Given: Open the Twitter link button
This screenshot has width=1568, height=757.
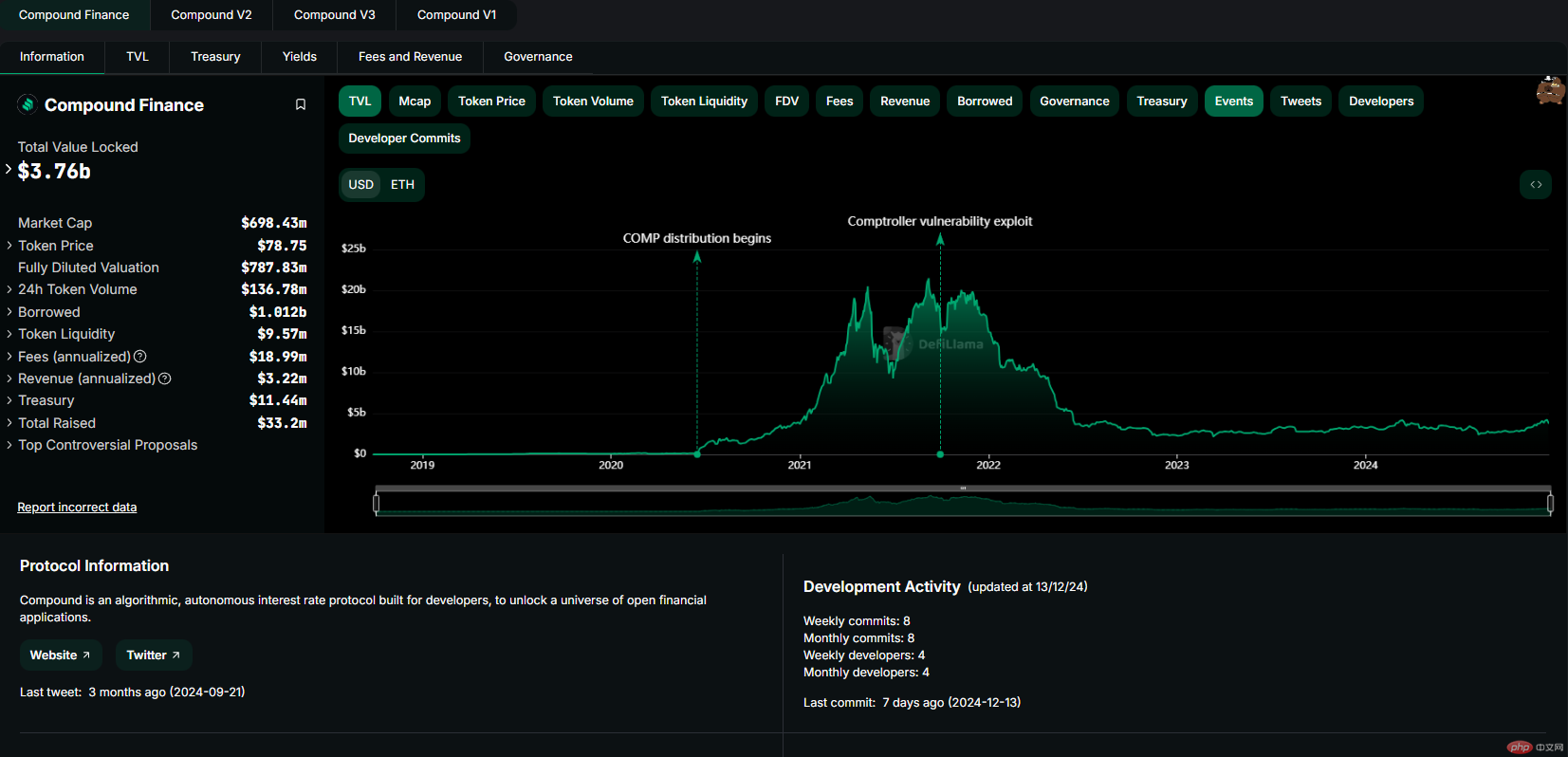Looking at the screenshot, I should [x=153, y=655].
